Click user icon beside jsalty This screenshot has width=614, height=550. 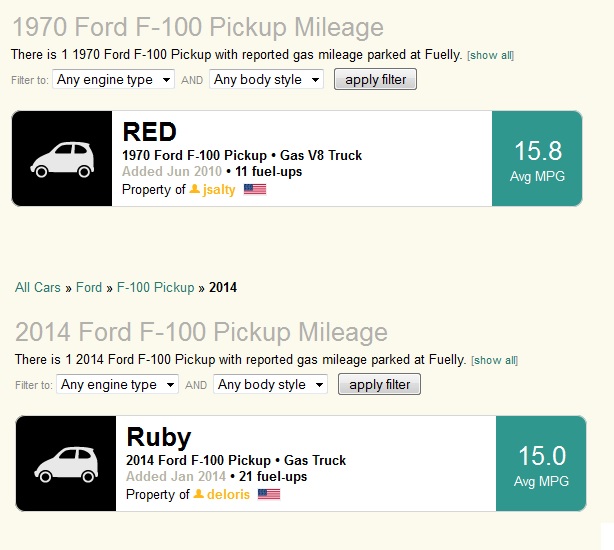point(195,189)
